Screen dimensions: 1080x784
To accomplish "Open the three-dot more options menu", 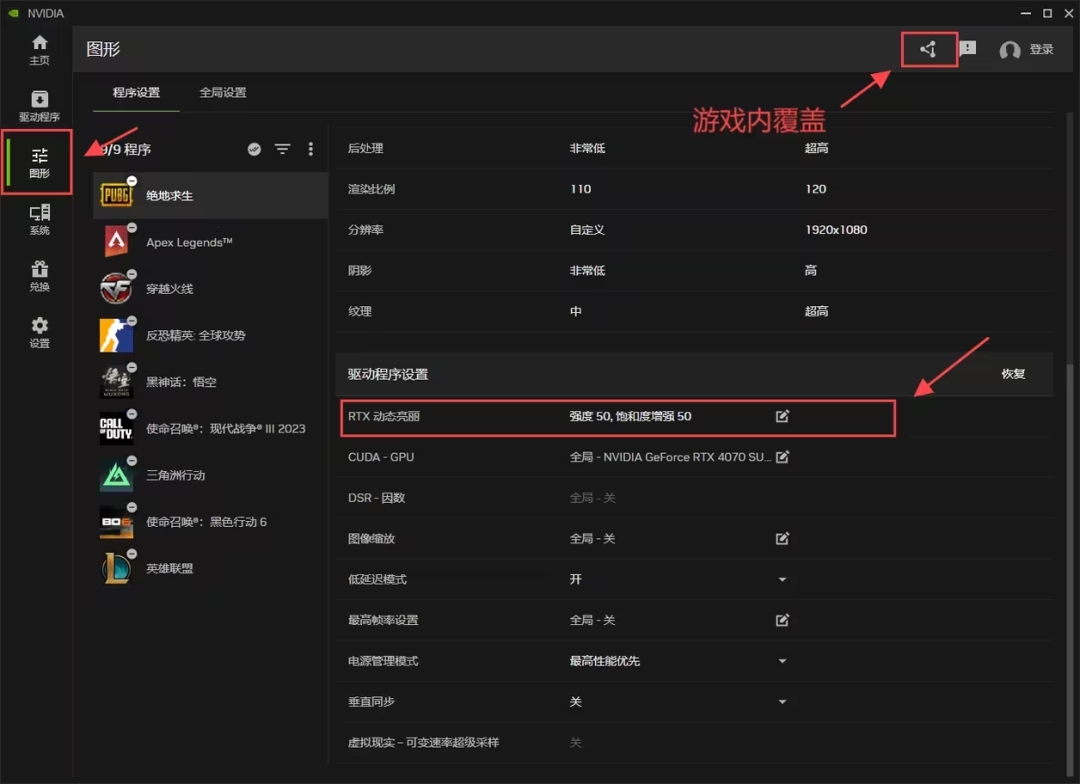I will click(x=311, y=149).
